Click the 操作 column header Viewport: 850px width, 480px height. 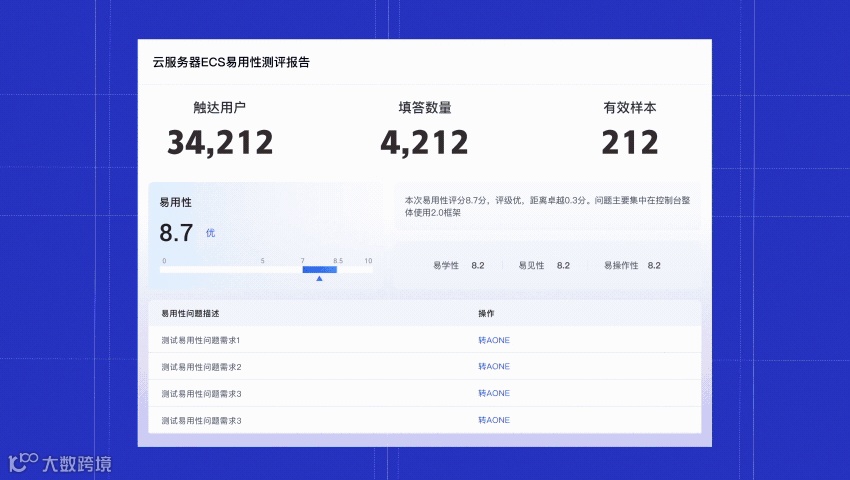coord(486,313)
